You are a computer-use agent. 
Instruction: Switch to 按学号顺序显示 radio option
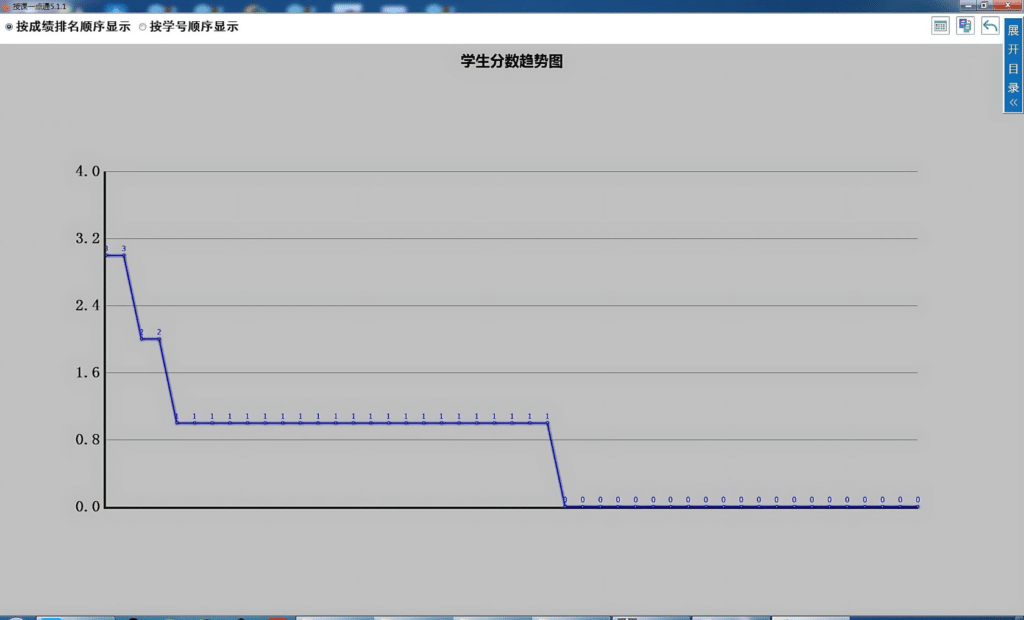(x=143, y=27)
